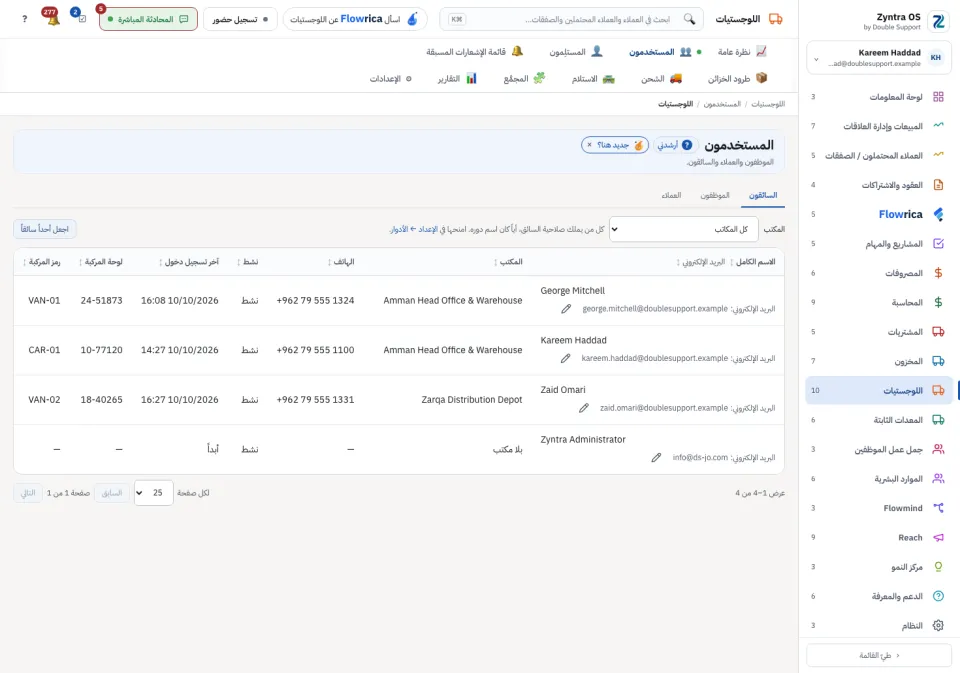960x673 pixels.
Task: Open مركز النمو in sidebar
Action: [x=878, y=567]
